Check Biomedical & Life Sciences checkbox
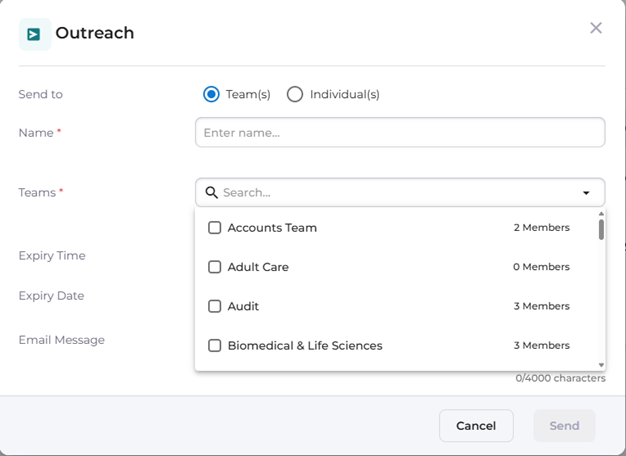626x456 pixels. 214,346
